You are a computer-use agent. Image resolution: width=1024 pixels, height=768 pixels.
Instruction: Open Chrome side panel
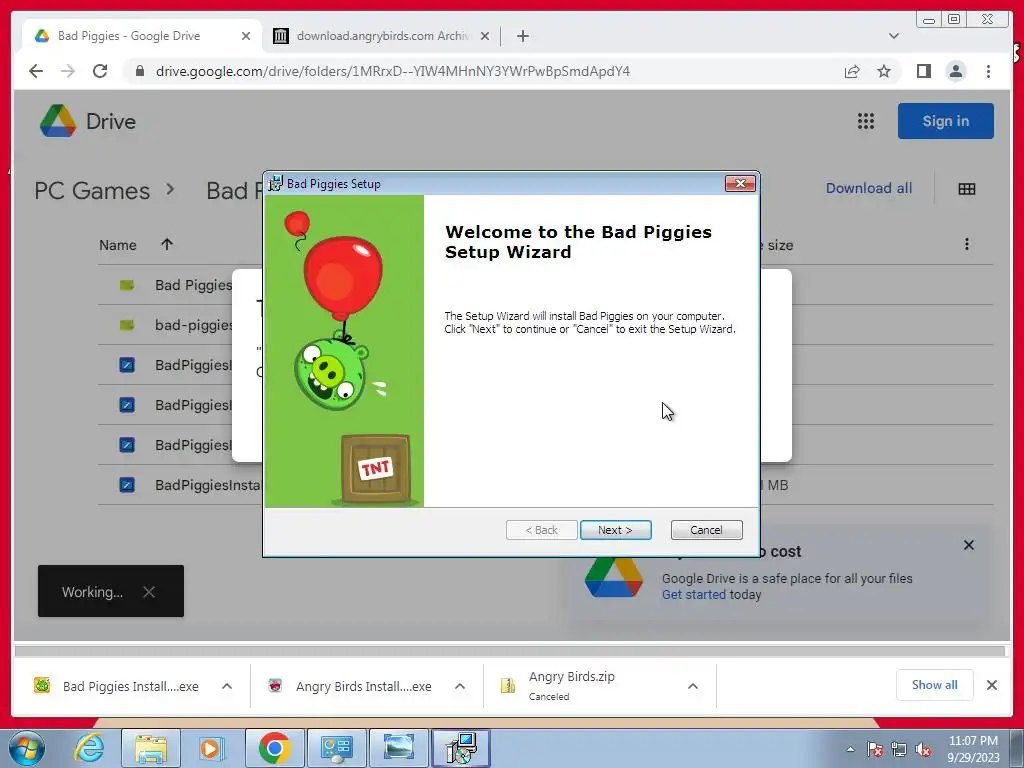[923, 71]
